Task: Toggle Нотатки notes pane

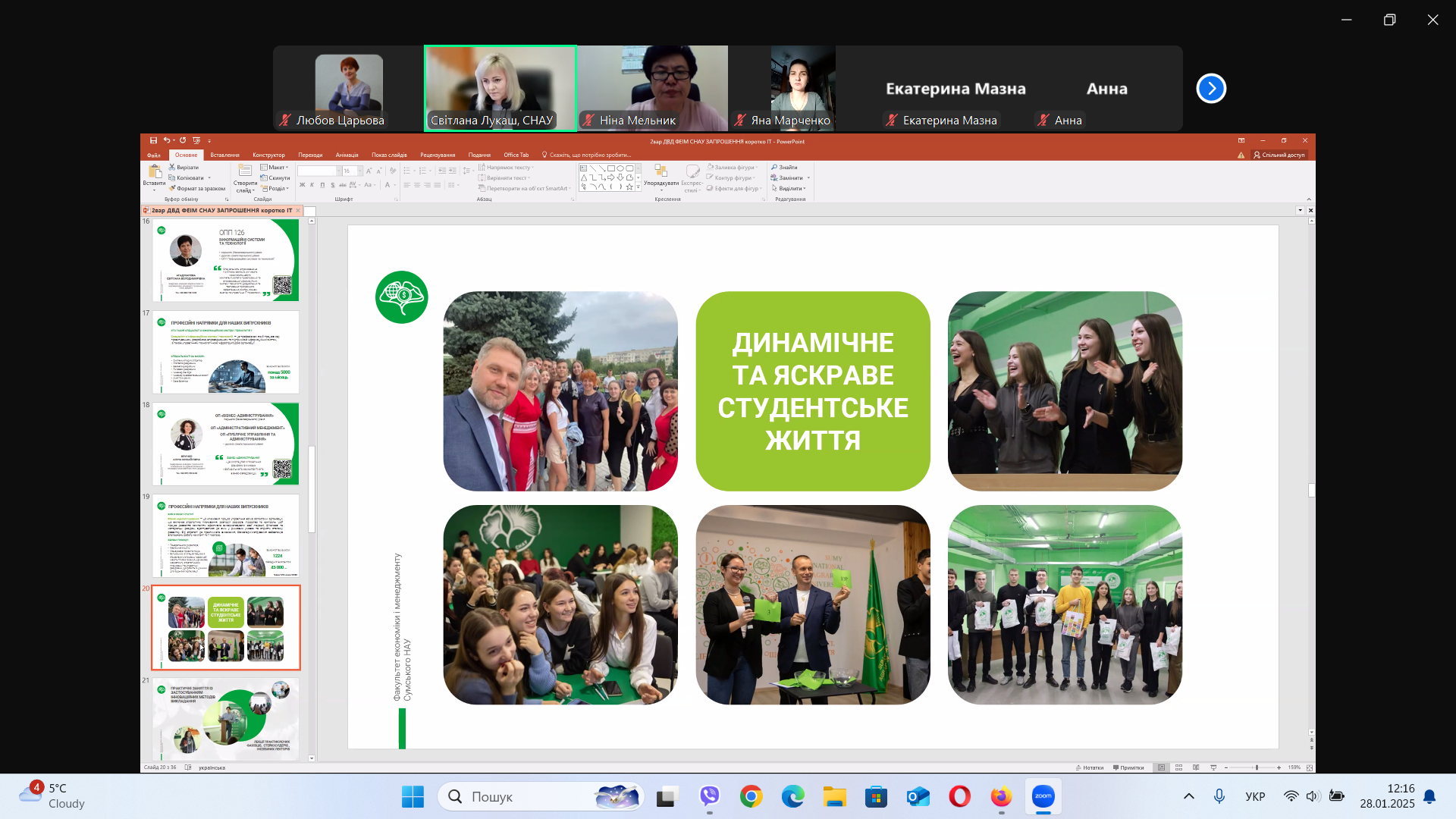Action: (x=1089, y=767)
